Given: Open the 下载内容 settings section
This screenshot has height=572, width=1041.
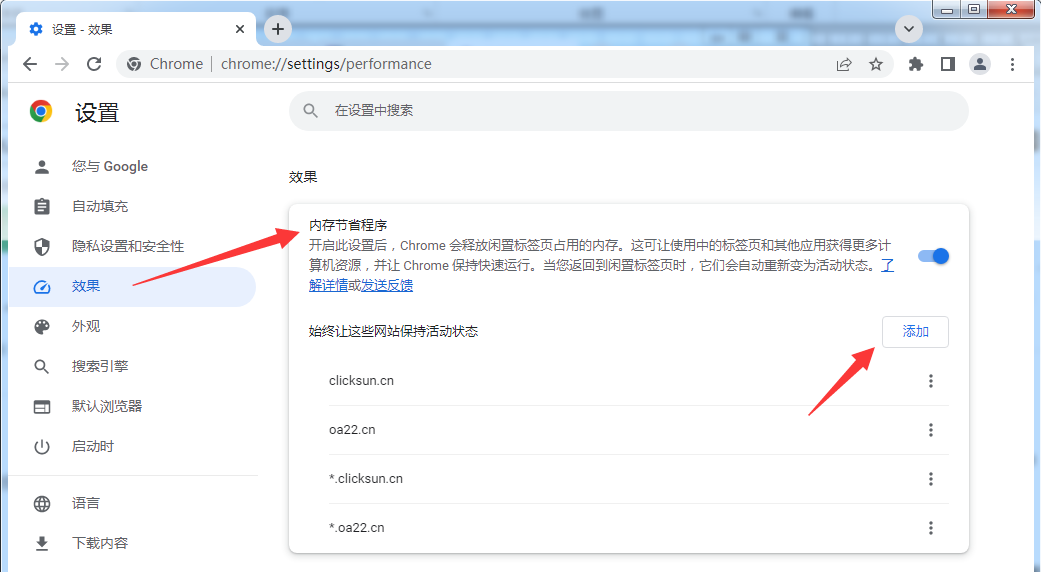Looking at the screenshot, I should coord(133,543).
